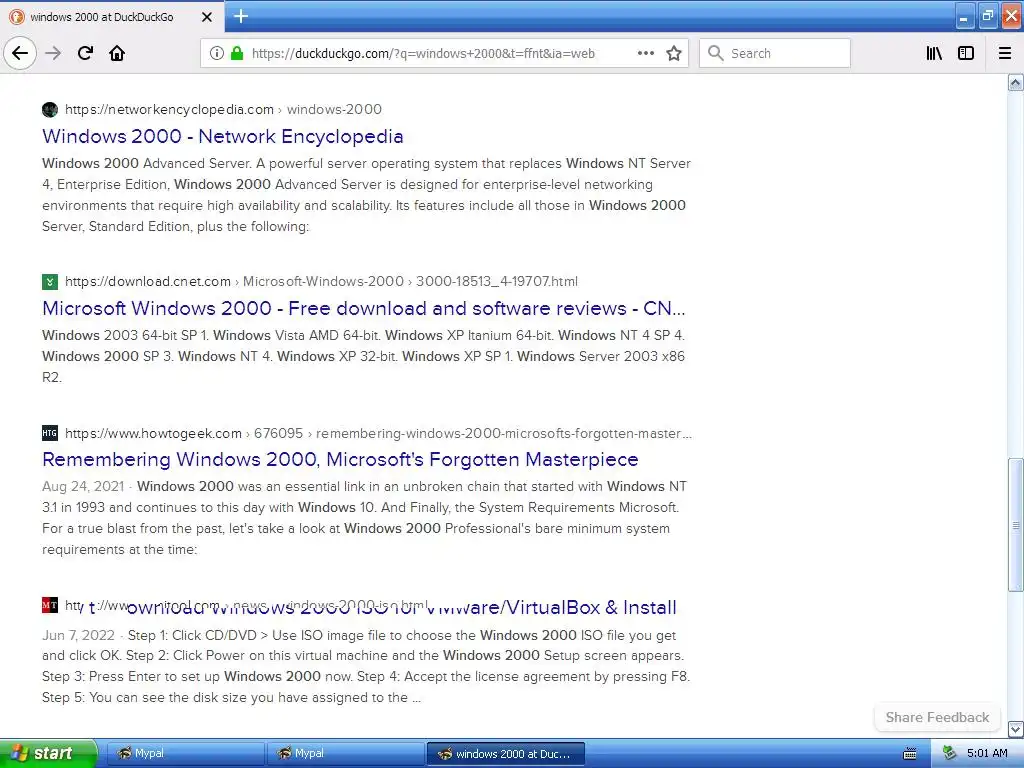Click the scrollbar up arrow
This screenshot has height=768, width=1024.
tap(1016, 82)
